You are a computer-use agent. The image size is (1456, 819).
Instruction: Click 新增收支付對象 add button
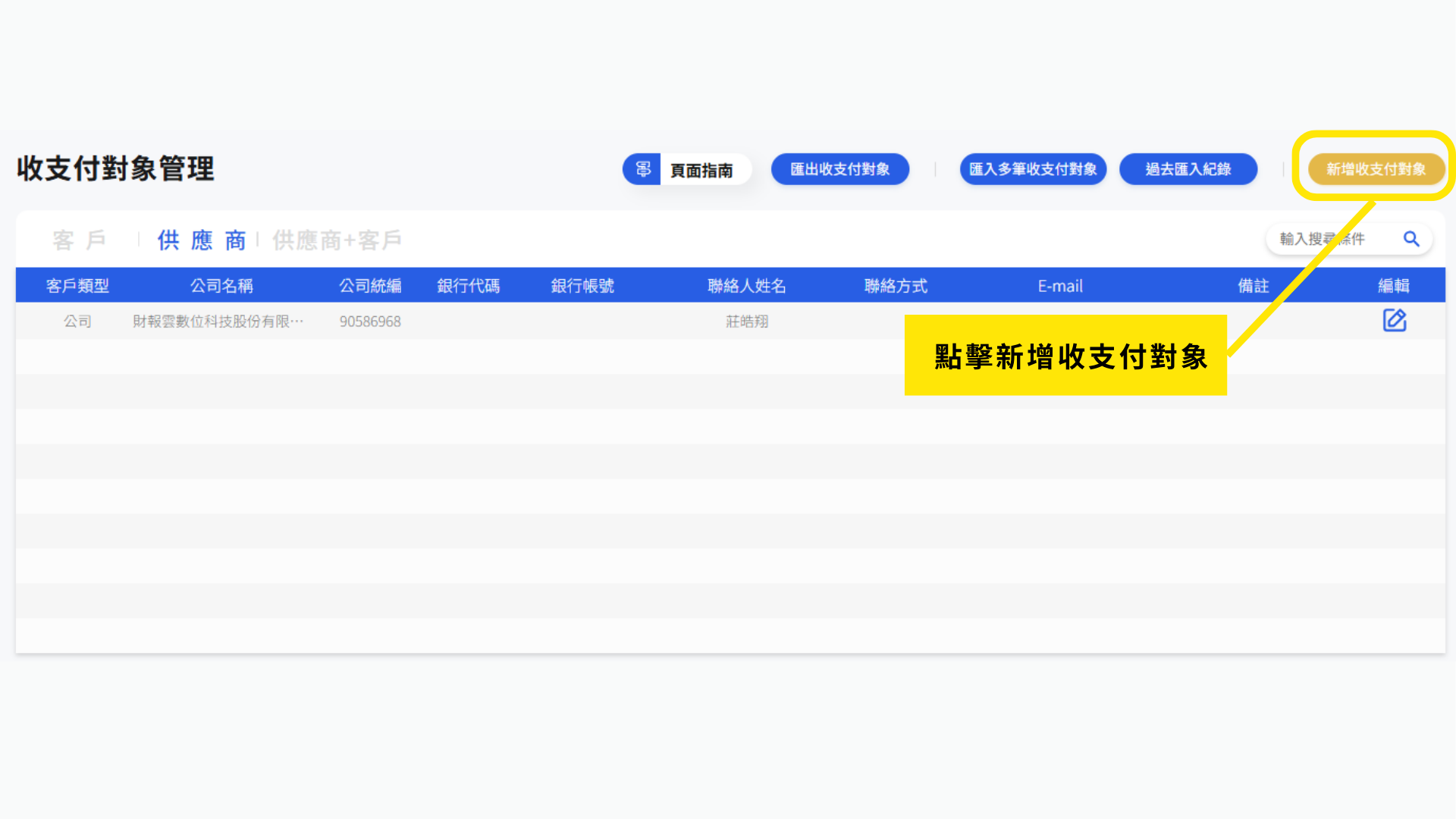[x=1375, y=169]
